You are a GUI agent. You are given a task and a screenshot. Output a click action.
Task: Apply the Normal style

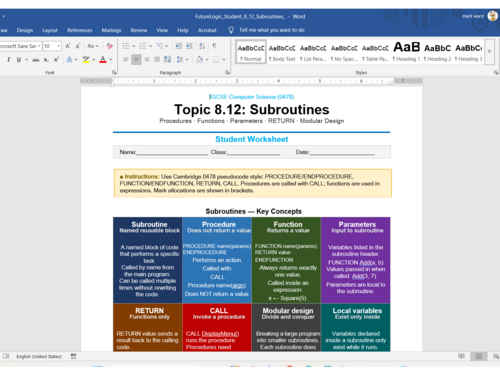[x=251, y=52]
